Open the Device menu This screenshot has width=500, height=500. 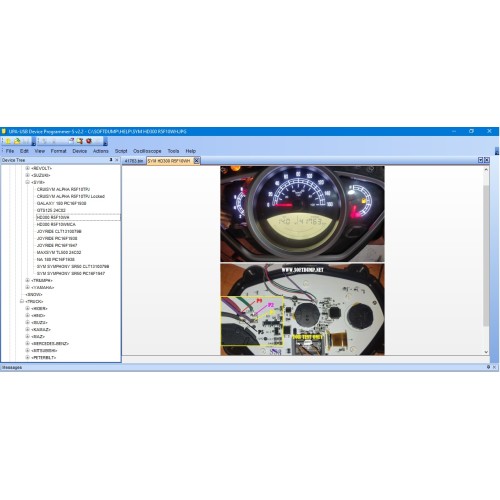pyautogui.click(x=80, y=151)
